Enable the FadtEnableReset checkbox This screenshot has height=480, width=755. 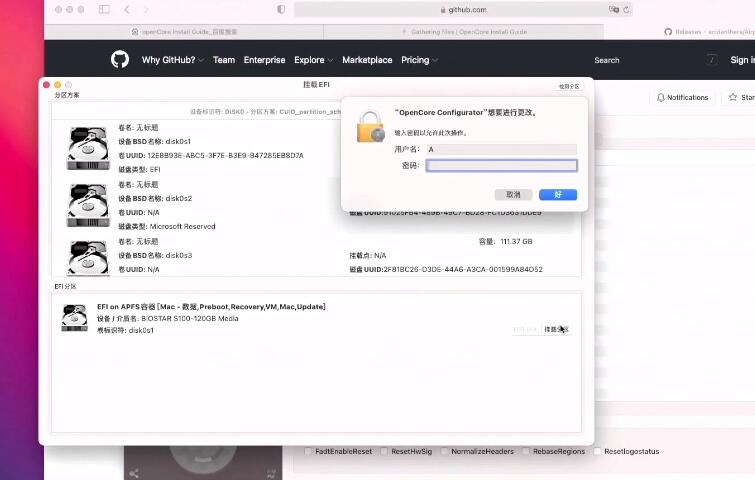click(x=308, y=451)
